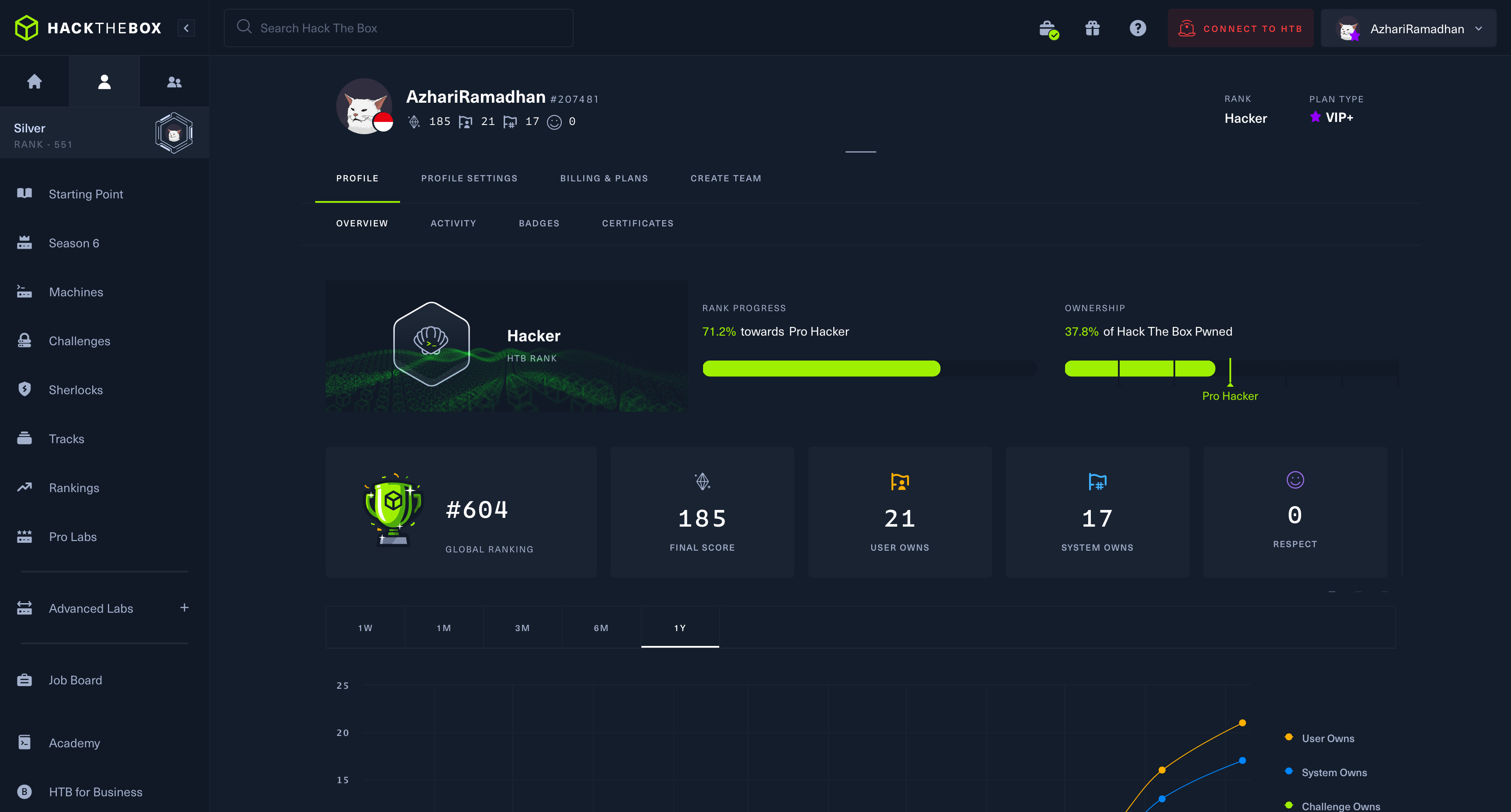Click the User Owns flag icon
The width and height of the screenshot is (1511, 812).
coord(900,481)
